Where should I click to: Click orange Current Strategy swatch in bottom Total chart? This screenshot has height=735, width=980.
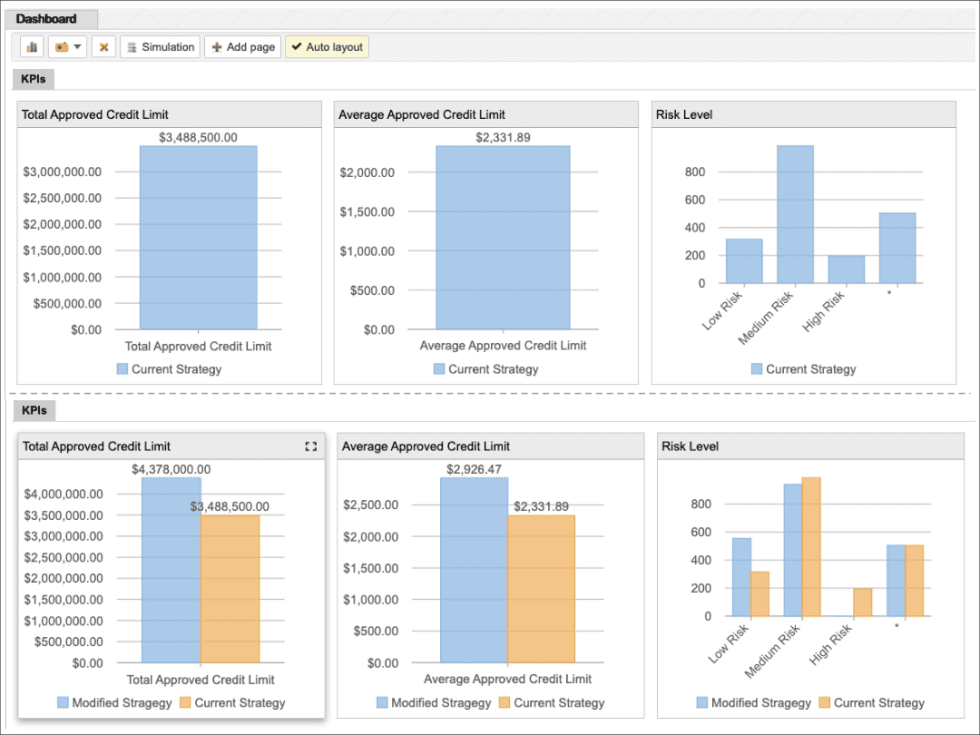coord(185,702)
